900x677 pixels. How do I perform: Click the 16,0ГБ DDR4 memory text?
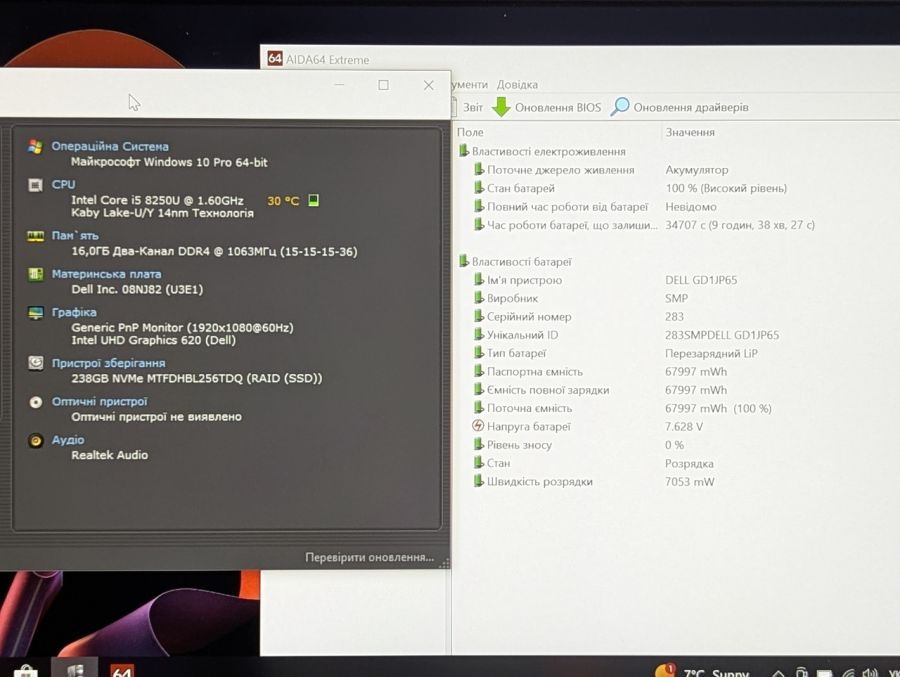click(214, 252)
